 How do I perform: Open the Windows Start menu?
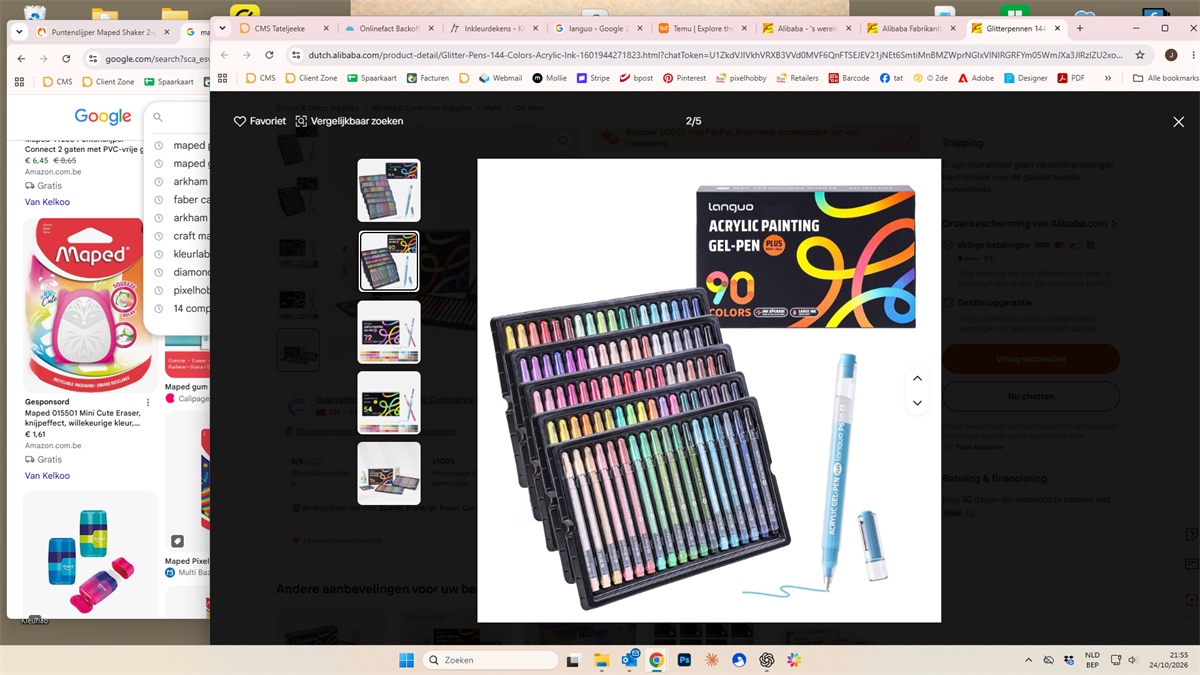(x=406, y=660)
